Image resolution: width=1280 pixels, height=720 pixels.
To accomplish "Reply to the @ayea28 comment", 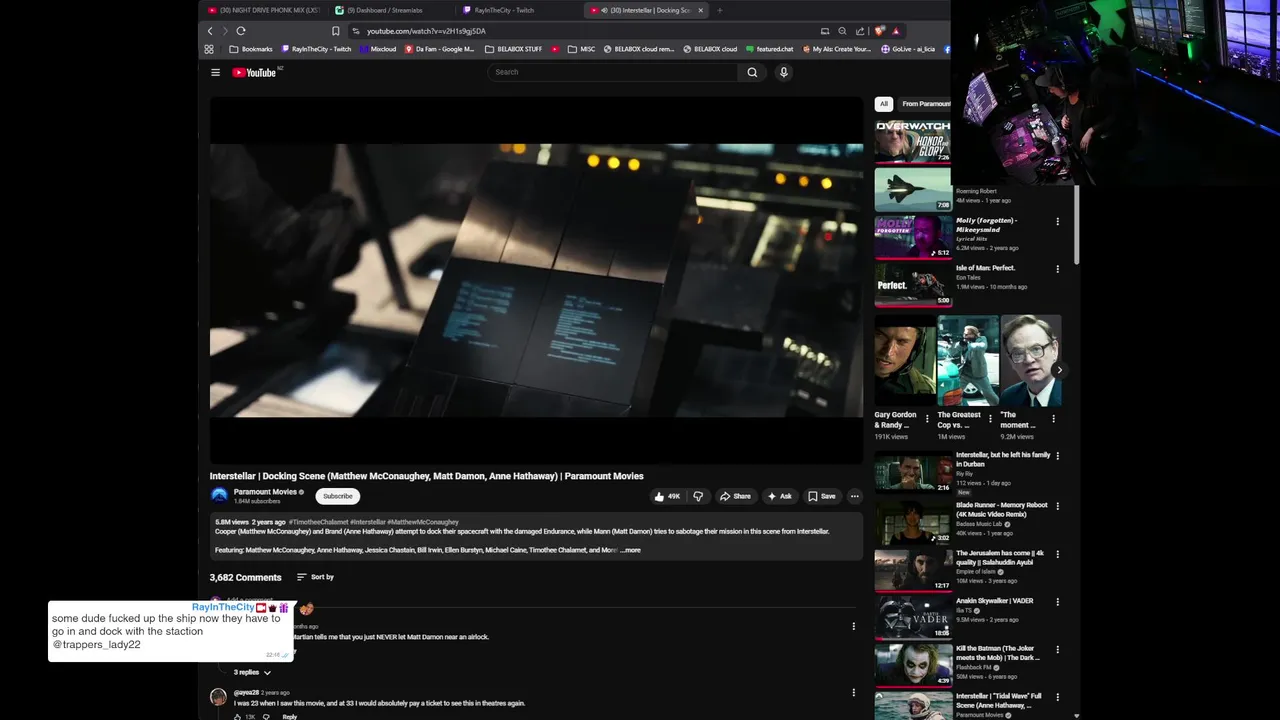I will [289, 716].
